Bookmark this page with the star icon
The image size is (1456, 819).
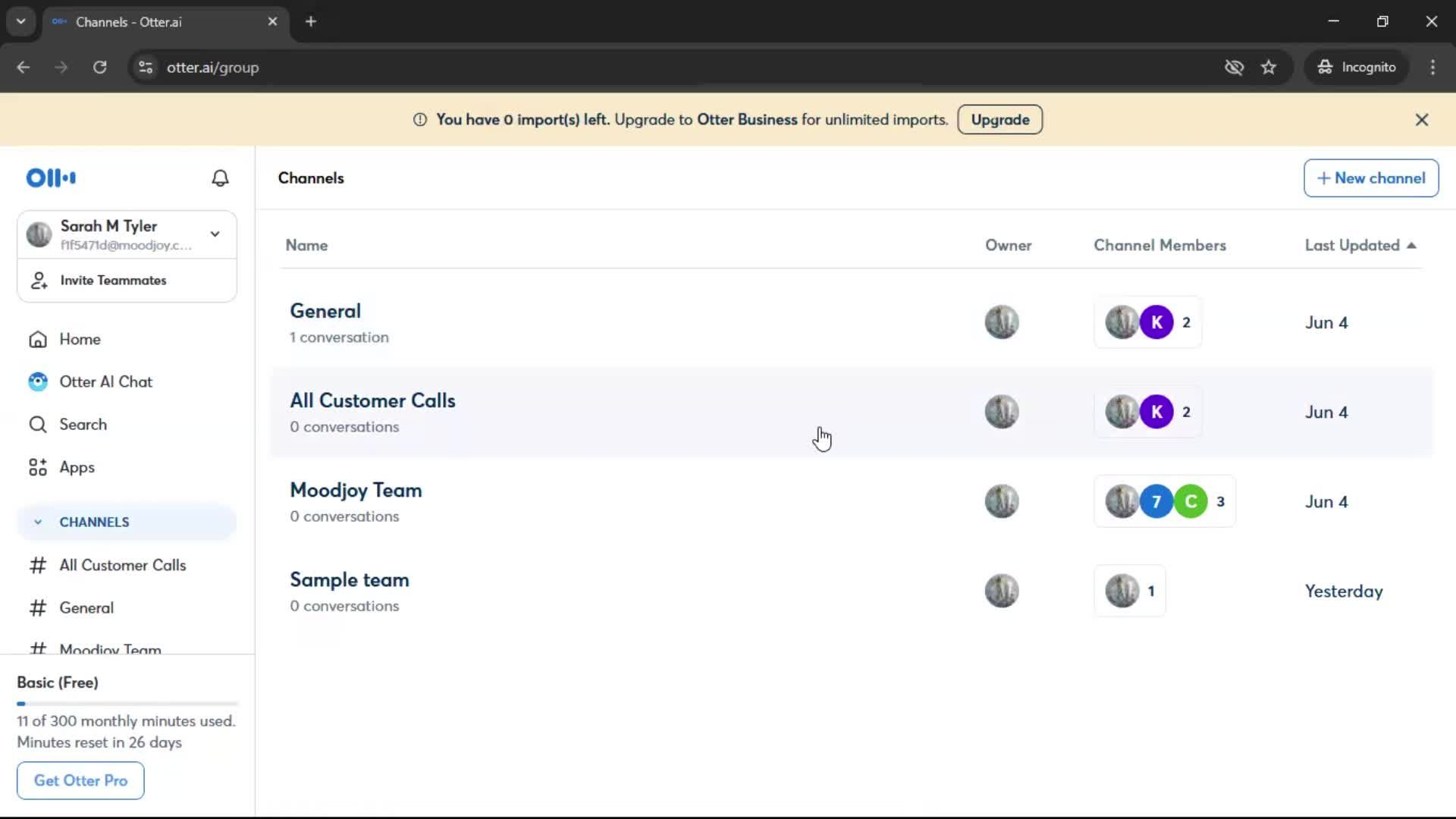pos(1269,67)
